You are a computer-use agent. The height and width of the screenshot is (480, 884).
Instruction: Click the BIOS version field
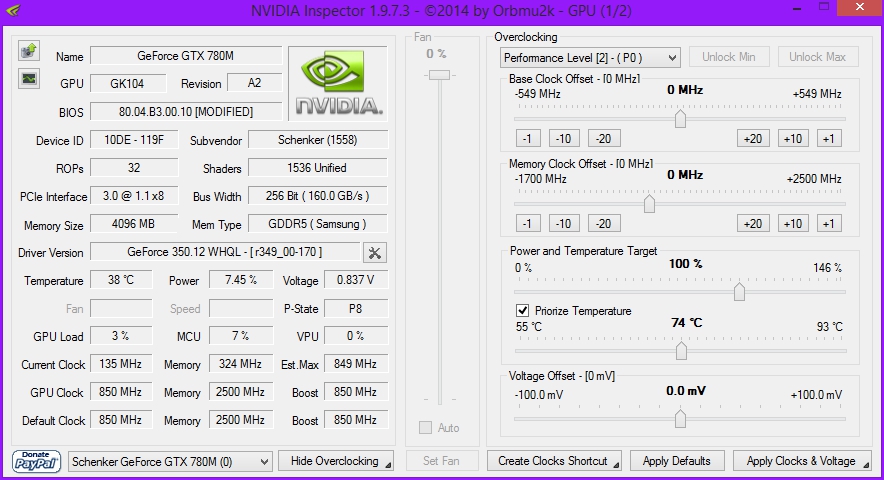tap(186, 112)
